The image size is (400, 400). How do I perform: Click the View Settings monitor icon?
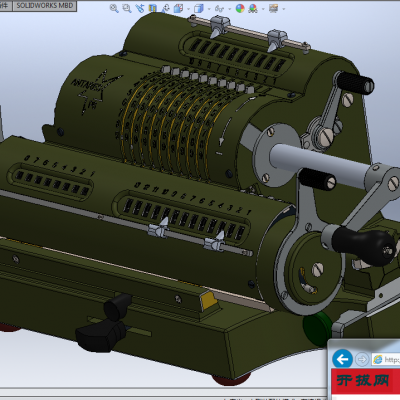tap(273, 8)
